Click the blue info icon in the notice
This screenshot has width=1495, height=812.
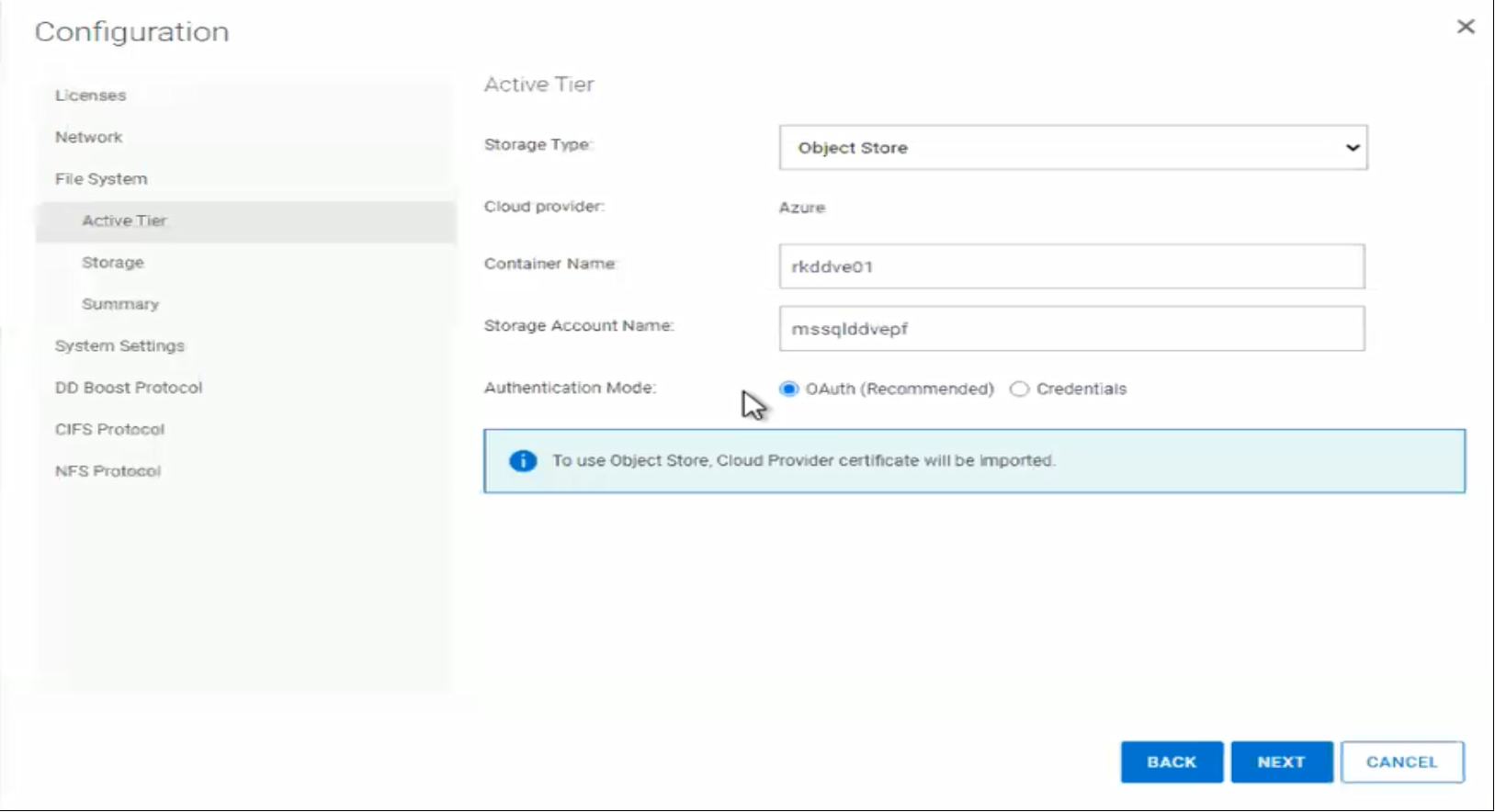523,461
